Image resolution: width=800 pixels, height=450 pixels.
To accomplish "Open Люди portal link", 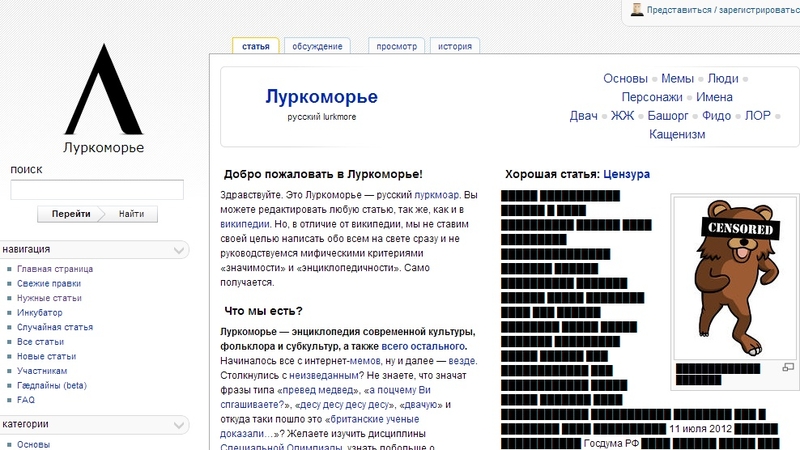I will point(723,79).
